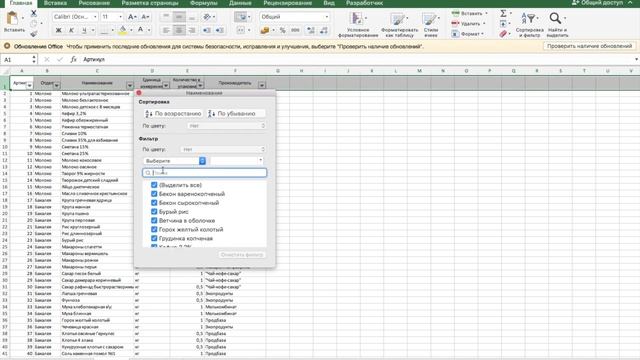Viewport: 640px width, 360px height.
Task: Click the Cut scissors icon
Action: (x=34, y=14)
